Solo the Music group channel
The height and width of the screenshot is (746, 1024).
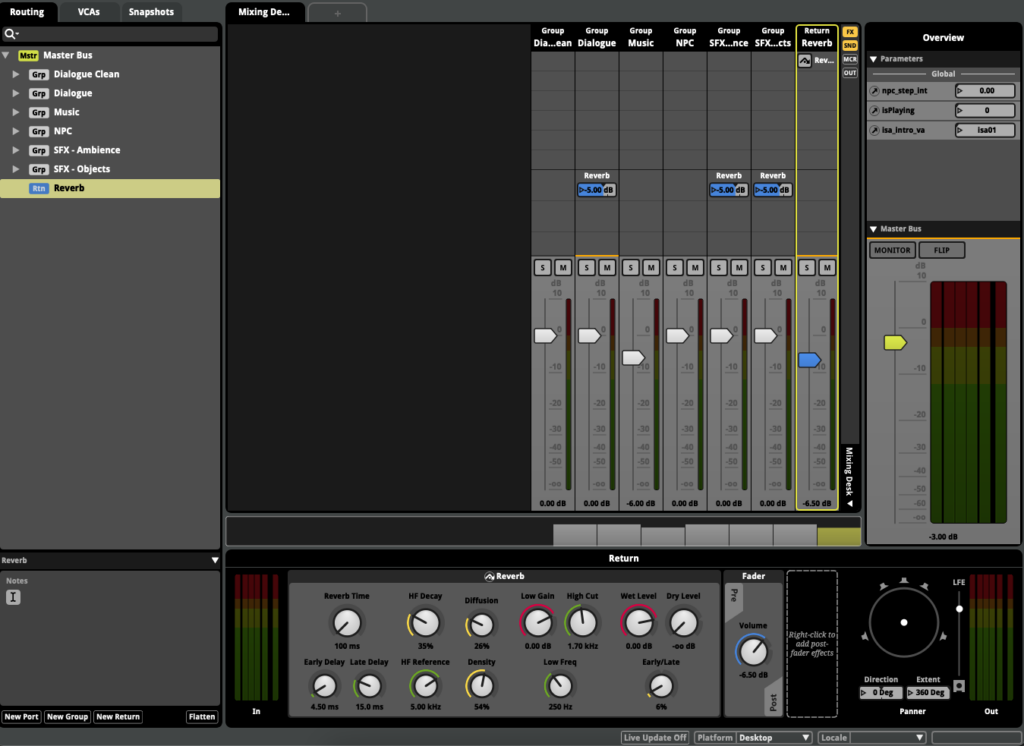pyautogui.click(x=630, y=267)
